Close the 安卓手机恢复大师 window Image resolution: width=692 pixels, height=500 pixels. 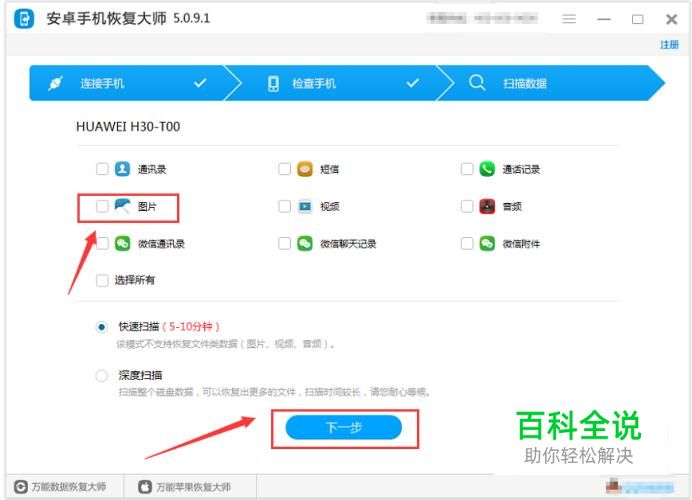671,19
